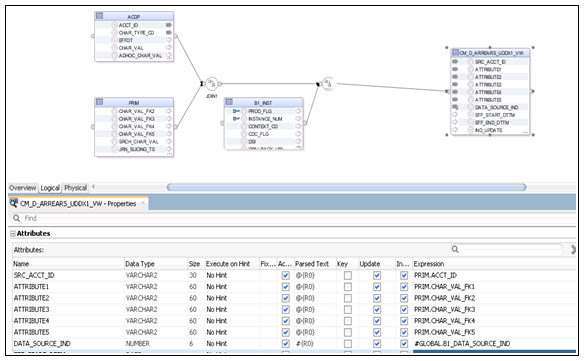This screenshot has height=361, width=584.
Task: Click the Parsed Text column header
Action: click(315, 264)
